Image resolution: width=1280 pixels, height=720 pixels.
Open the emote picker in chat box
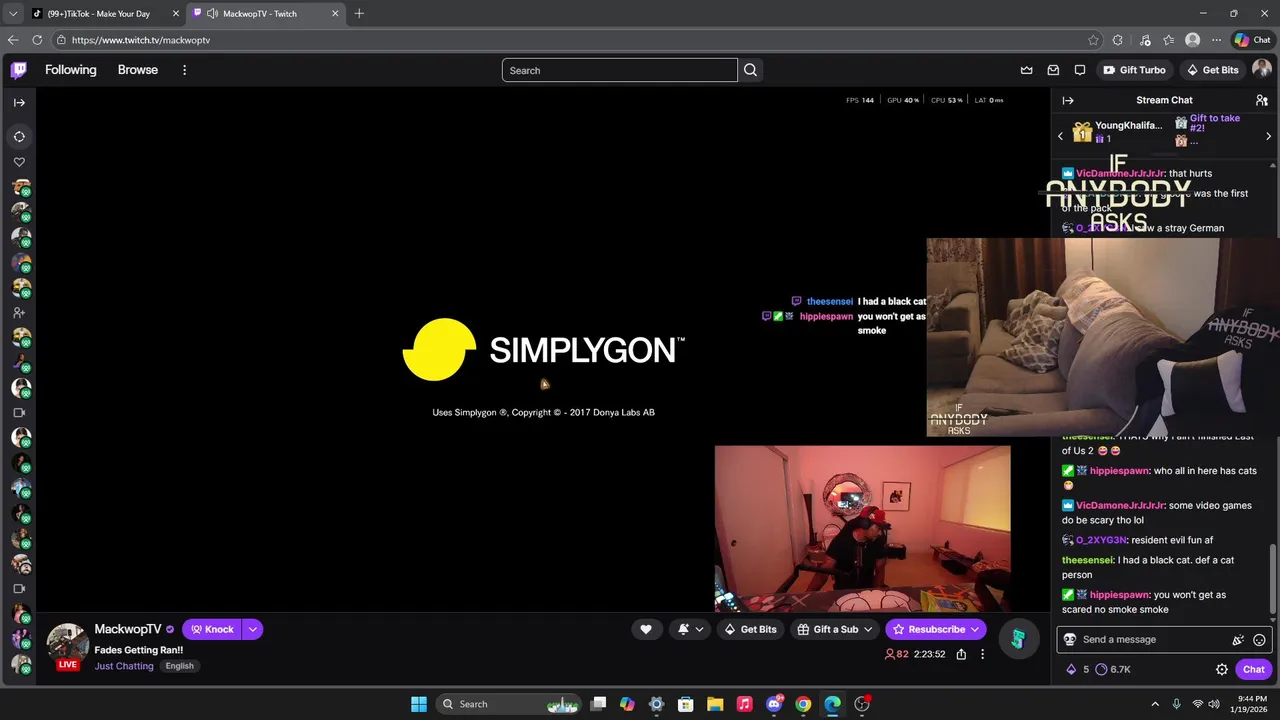tap(1259, 640)
